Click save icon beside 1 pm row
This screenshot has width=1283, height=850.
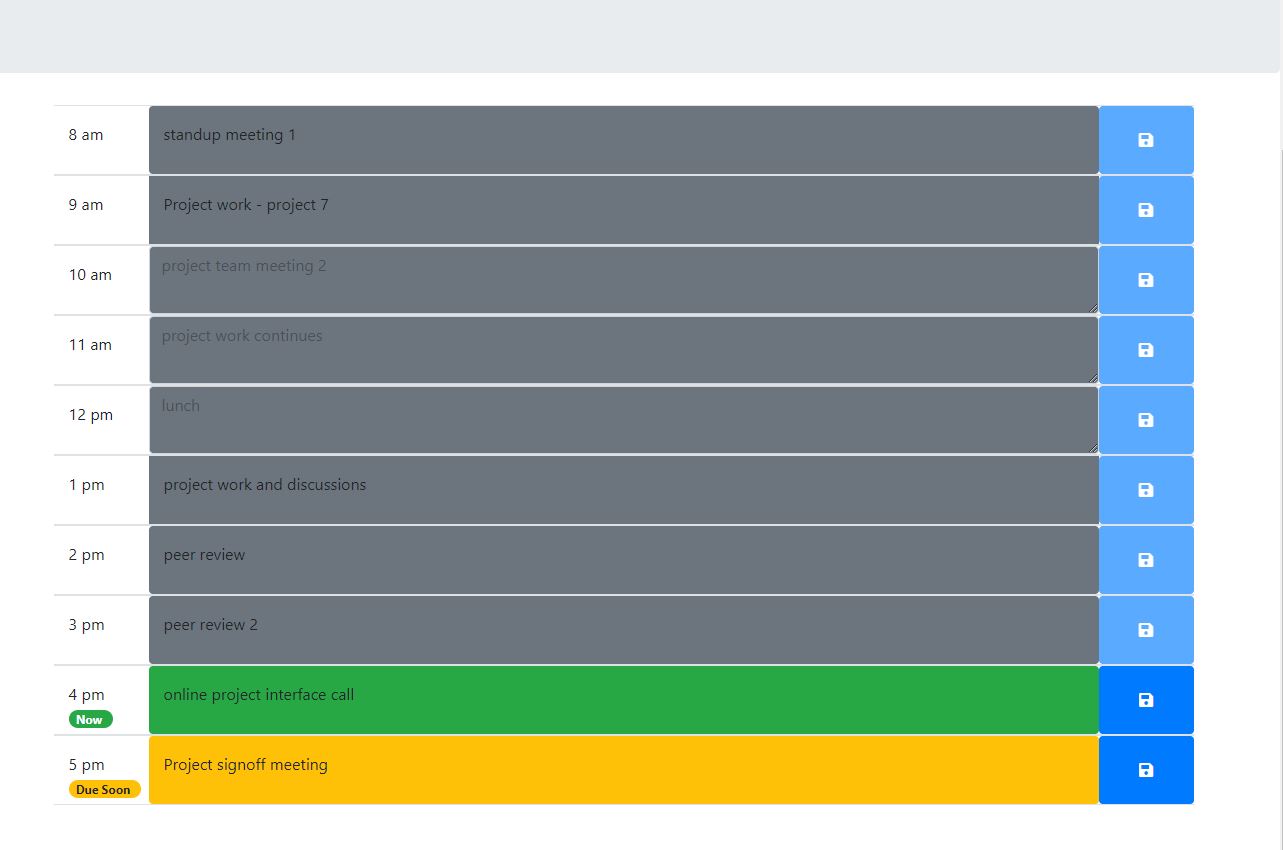click(1146, 490)
